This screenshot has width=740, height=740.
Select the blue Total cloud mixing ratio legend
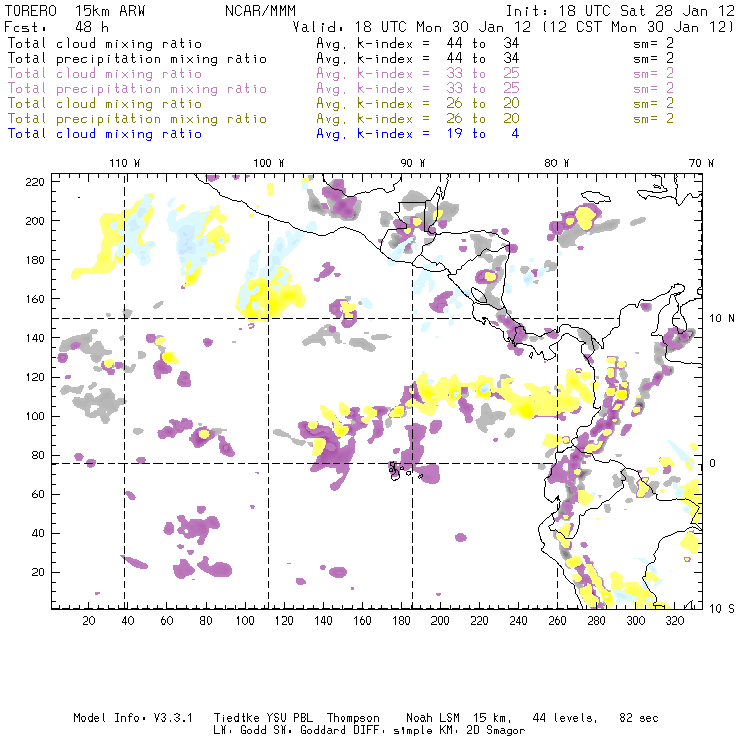click(x=105, y=134)
